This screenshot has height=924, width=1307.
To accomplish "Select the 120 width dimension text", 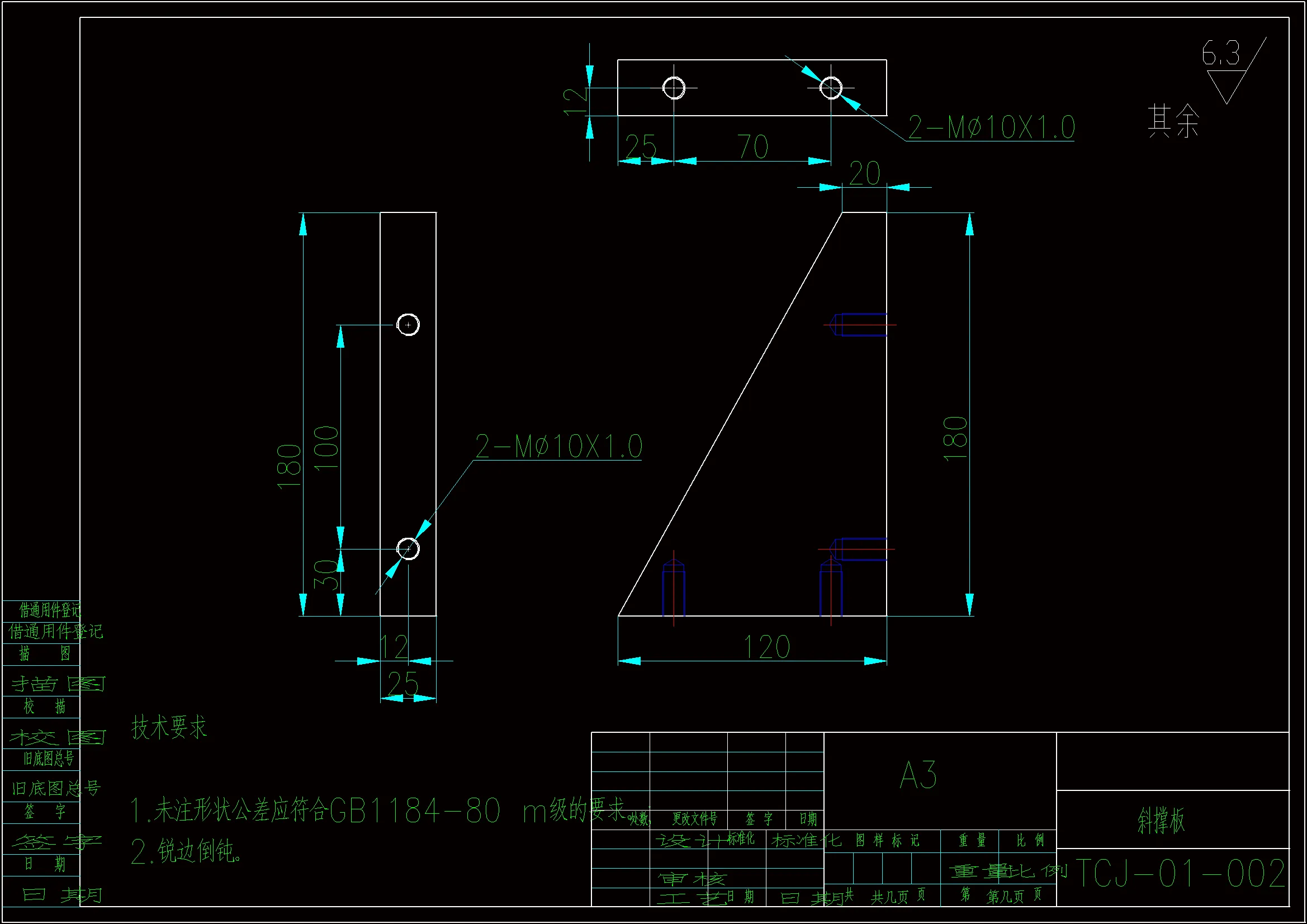I will coord(767,647).
